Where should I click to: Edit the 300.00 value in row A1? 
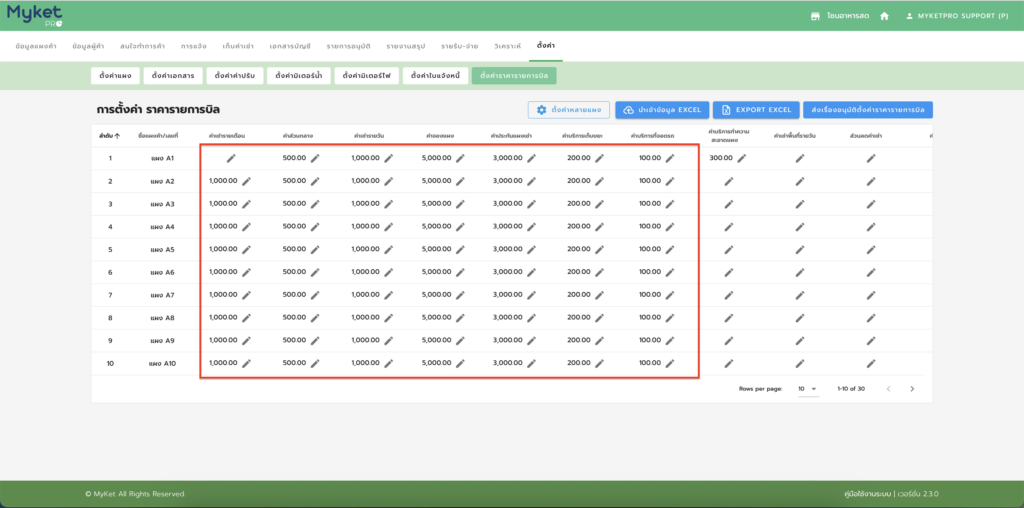coord(742,158)
